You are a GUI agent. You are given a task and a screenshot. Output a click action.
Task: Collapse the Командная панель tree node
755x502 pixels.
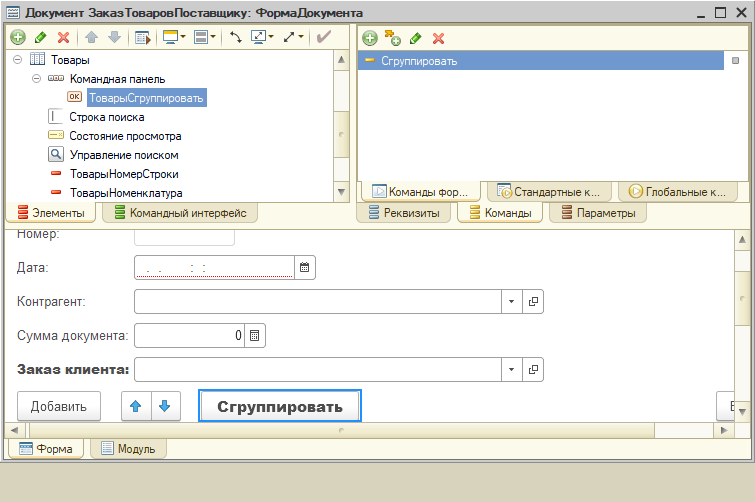pyautogui.click(x=36, y=79)
